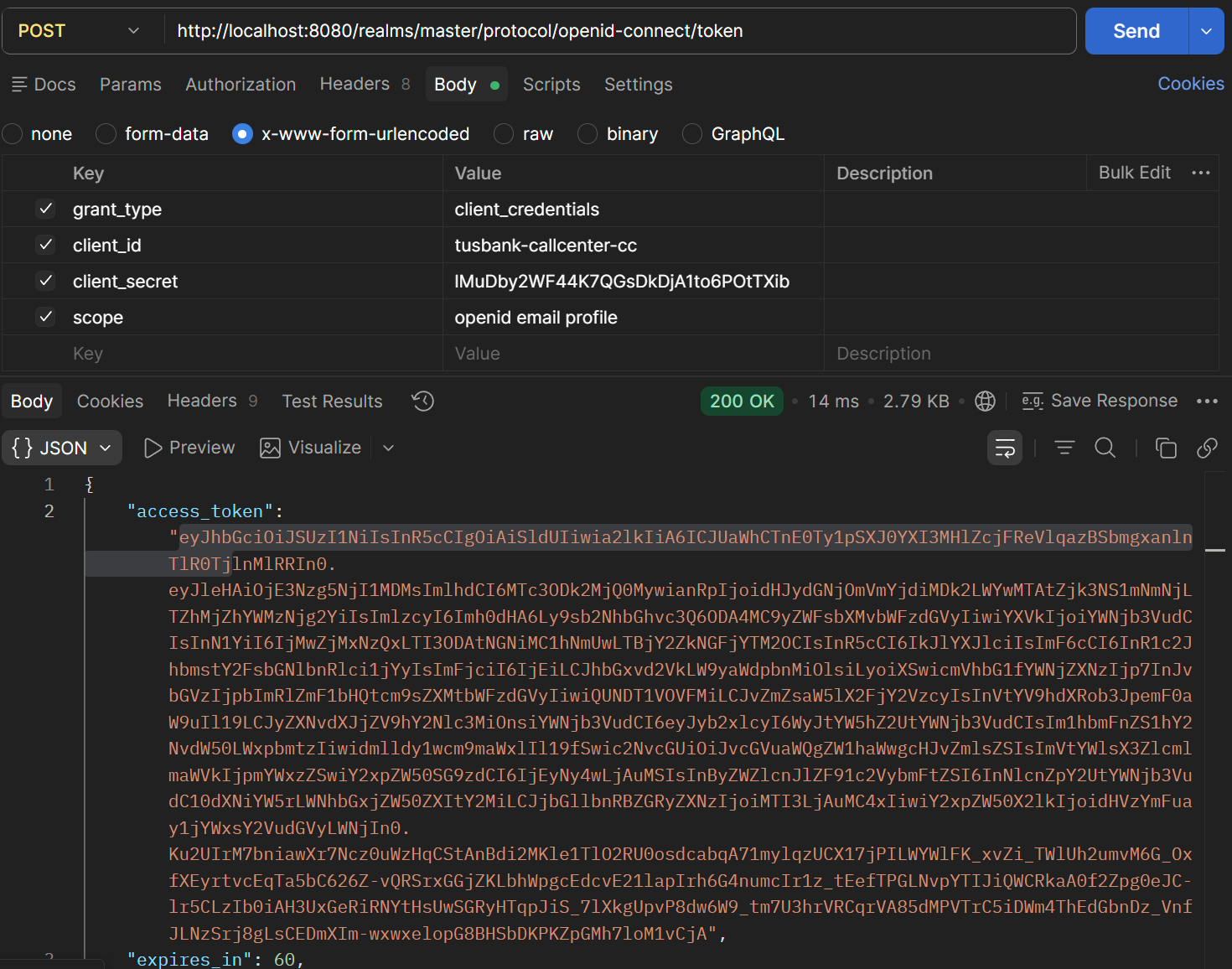
Task: Select raw body type
Action: tap(504, 134)
